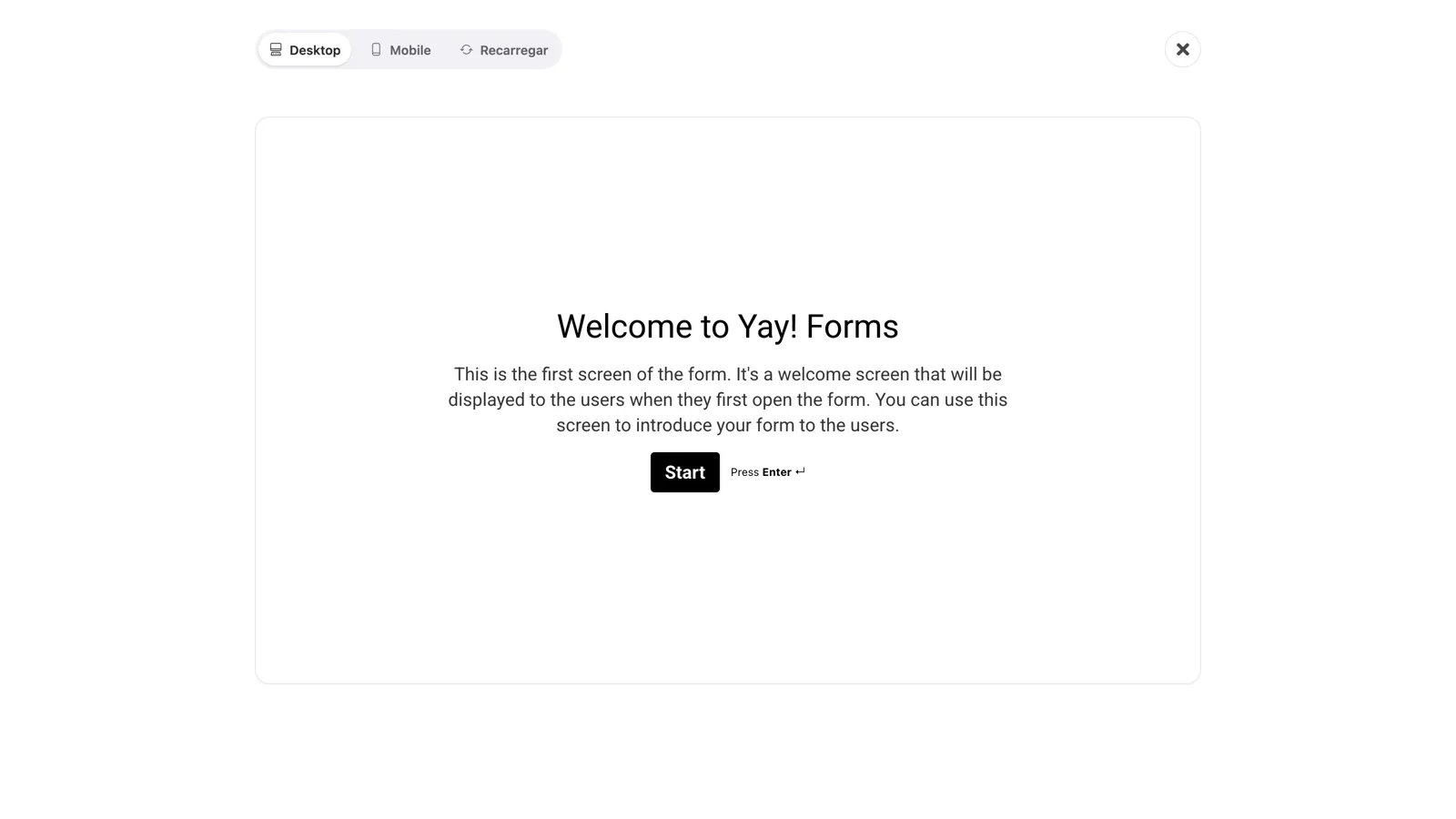Image resolution: width=1456 pixels, height=819 pixels.
Task: Click the welcome screen description paragraph
Action: tap(728, 399)
